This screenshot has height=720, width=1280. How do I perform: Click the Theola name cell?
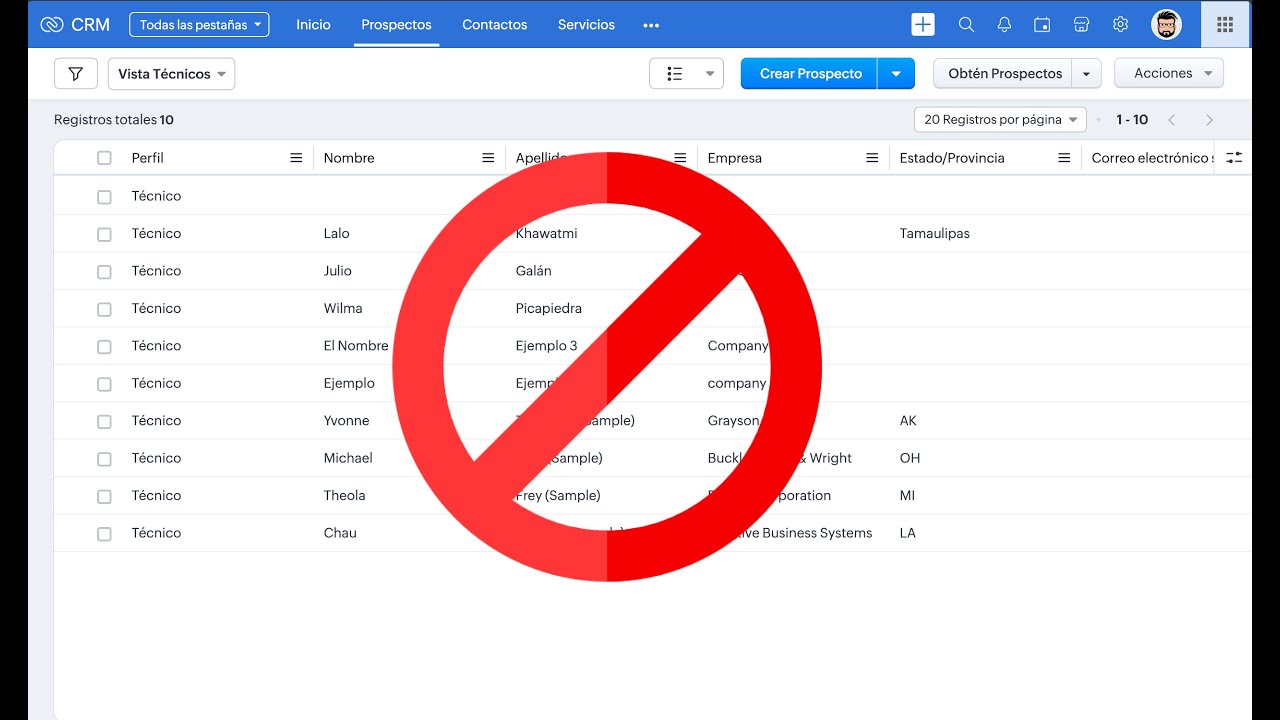click(x=345, y=496)
